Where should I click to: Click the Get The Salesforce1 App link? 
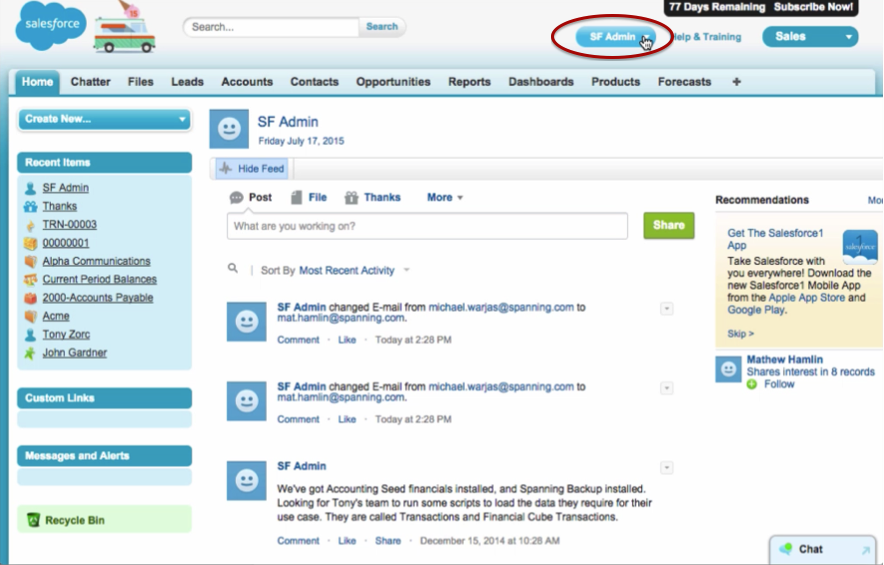(x=775, y=239)
